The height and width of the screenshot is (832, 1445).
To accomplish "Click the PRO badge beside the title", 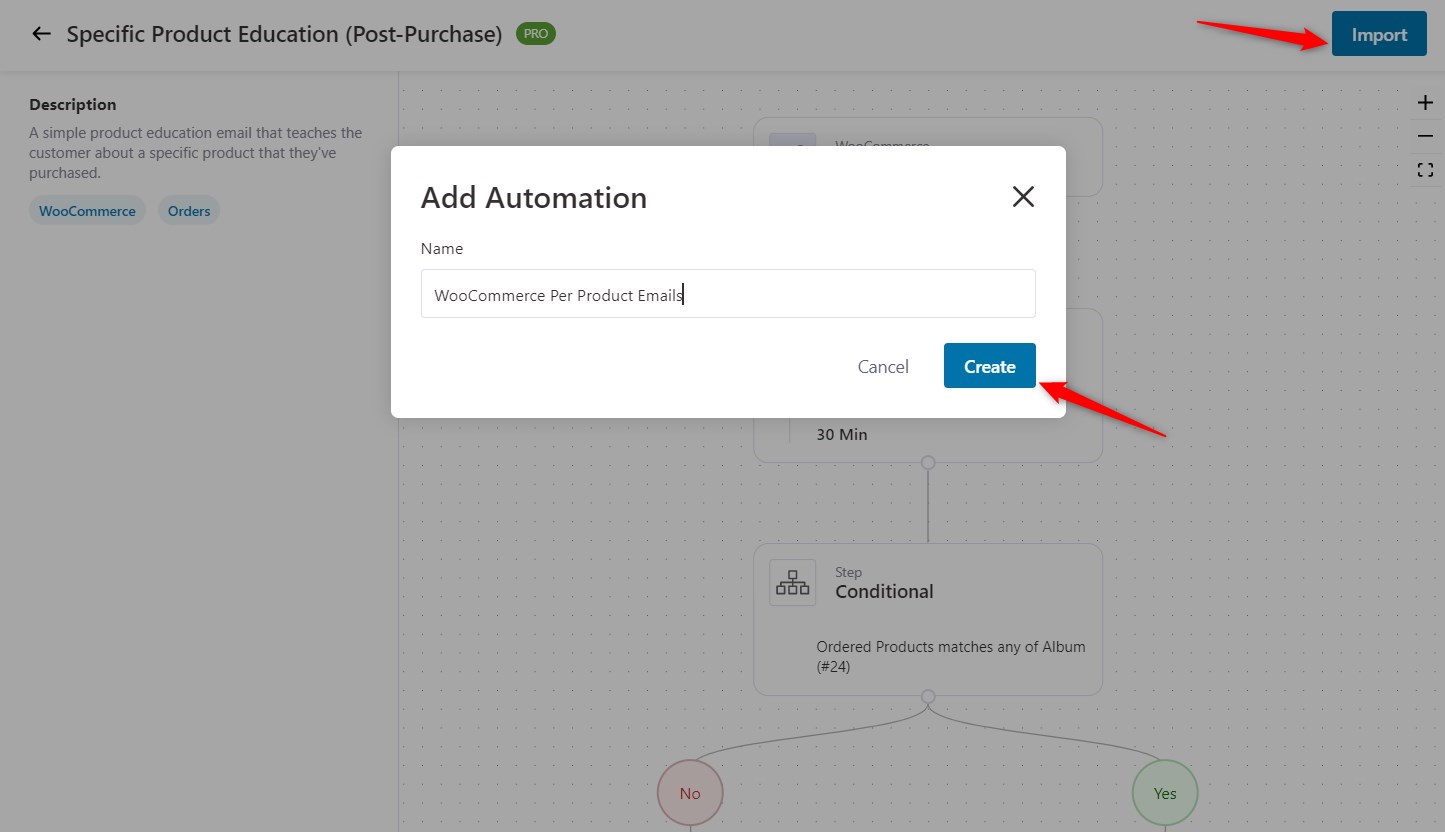I will [x=534, y=33].
